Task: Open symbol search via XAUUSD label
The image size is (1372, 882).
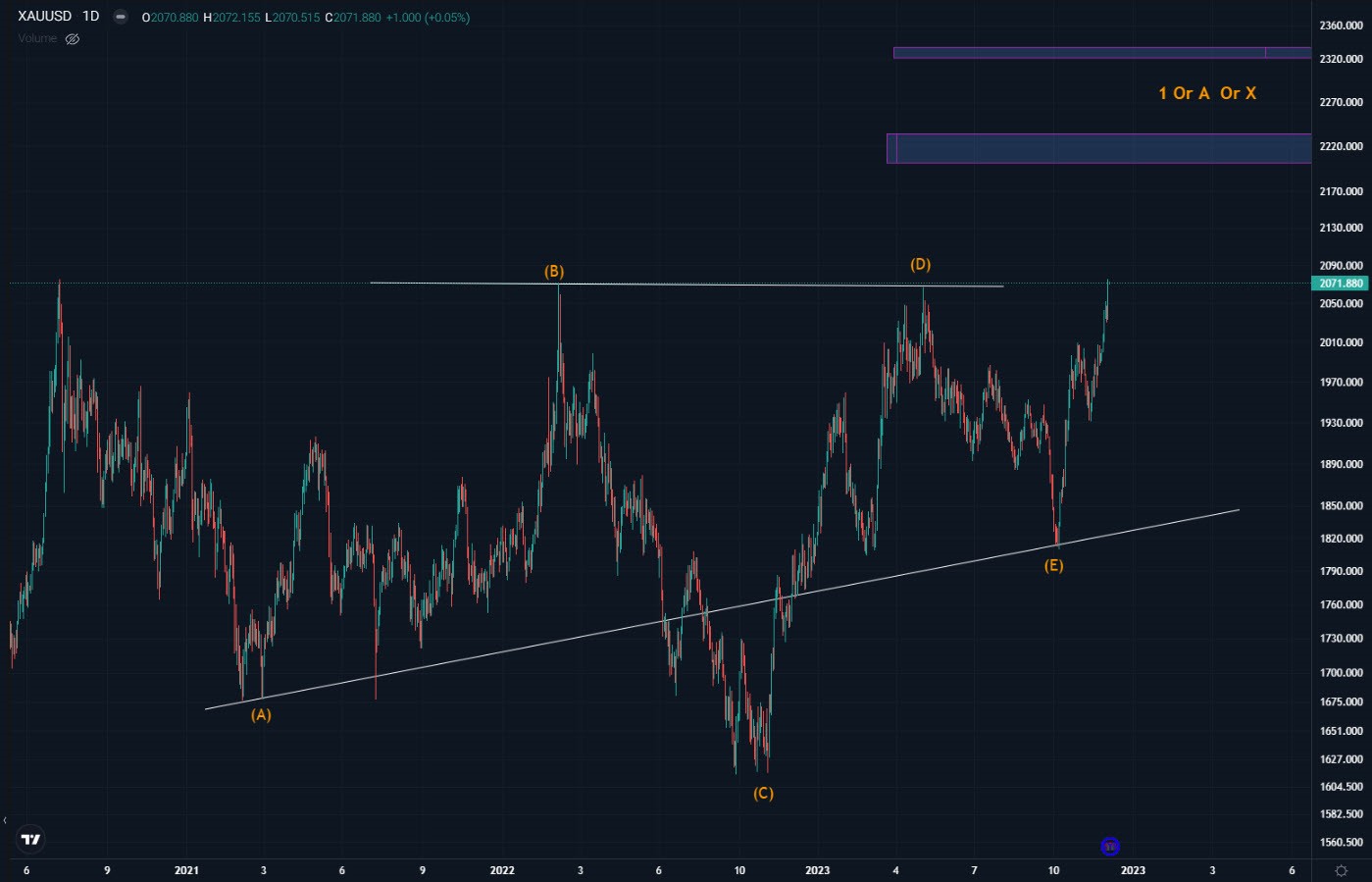Action: click(44, 16)
